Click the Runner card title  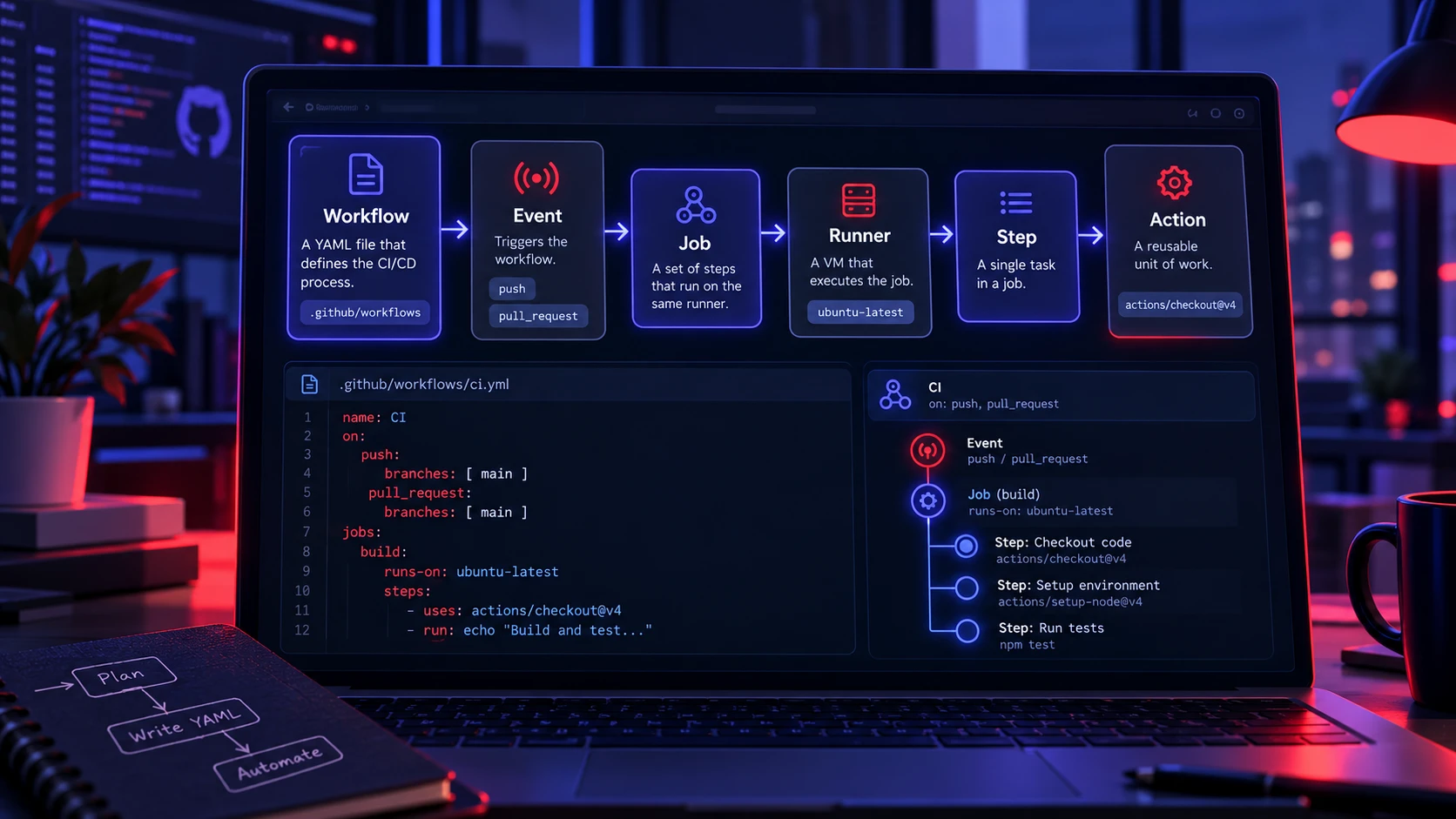[859, 236]
